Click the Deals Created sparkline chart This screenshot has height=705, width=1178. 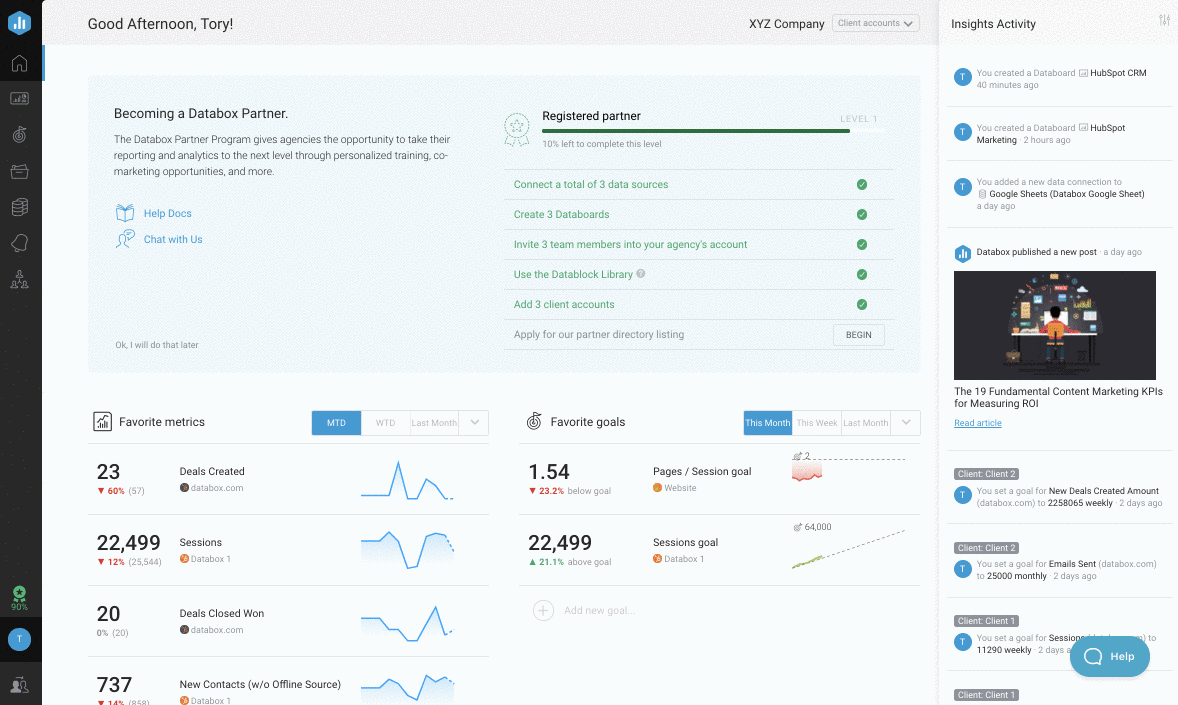tap(407, 480)
